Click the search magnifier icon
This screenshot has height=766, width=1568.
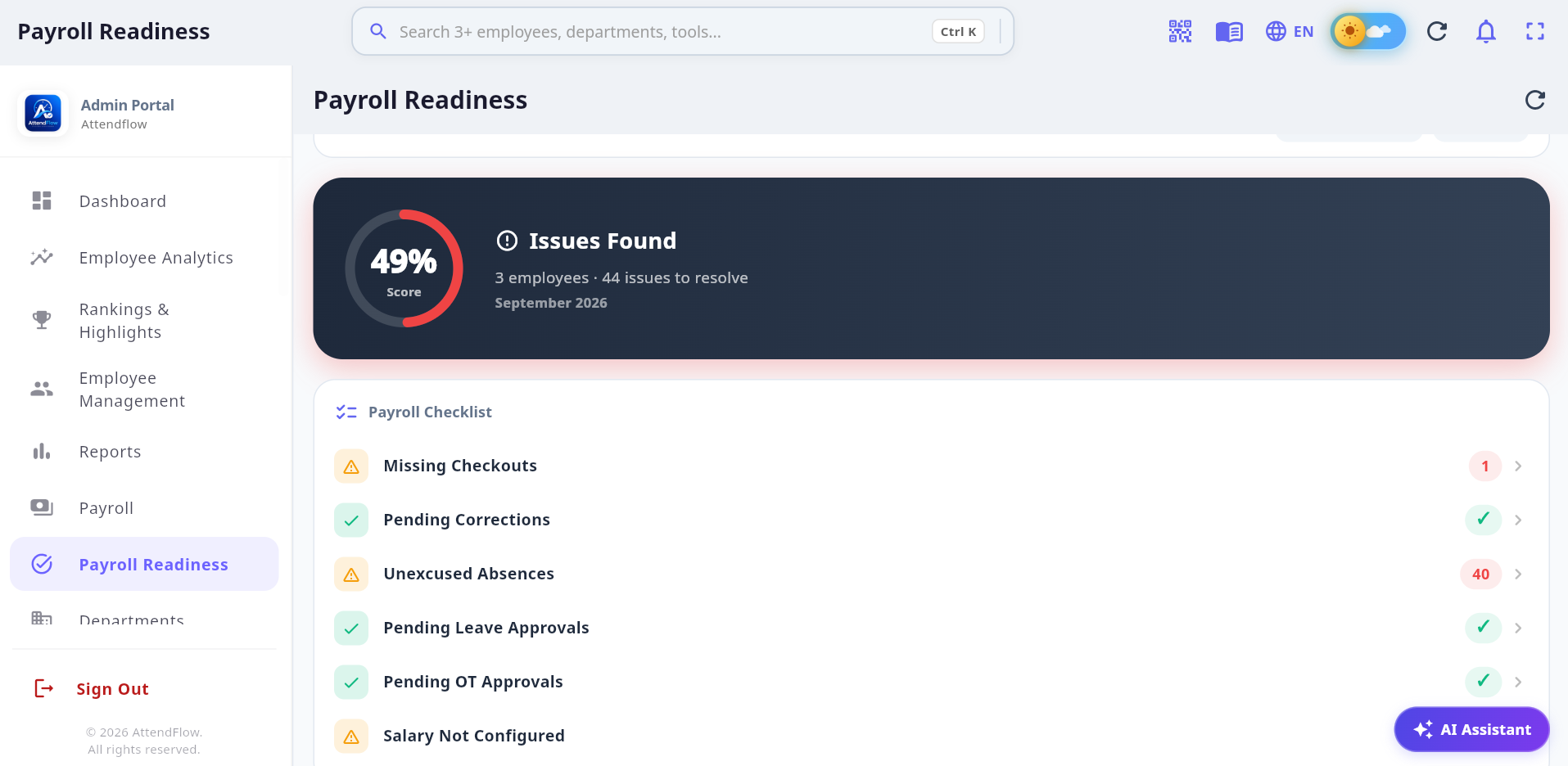(377, 31)
